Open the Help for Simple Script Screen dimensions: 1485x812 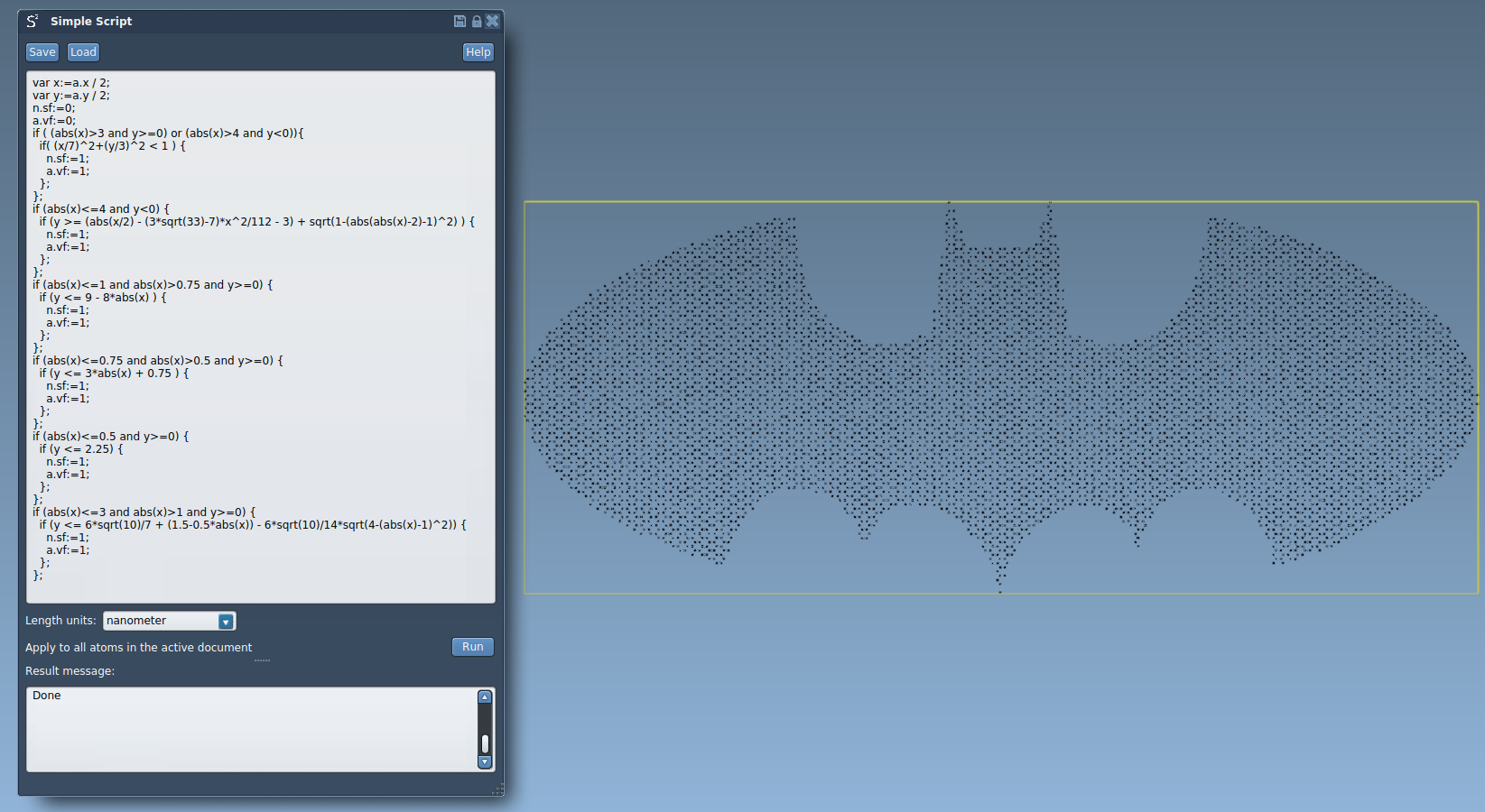478,52
